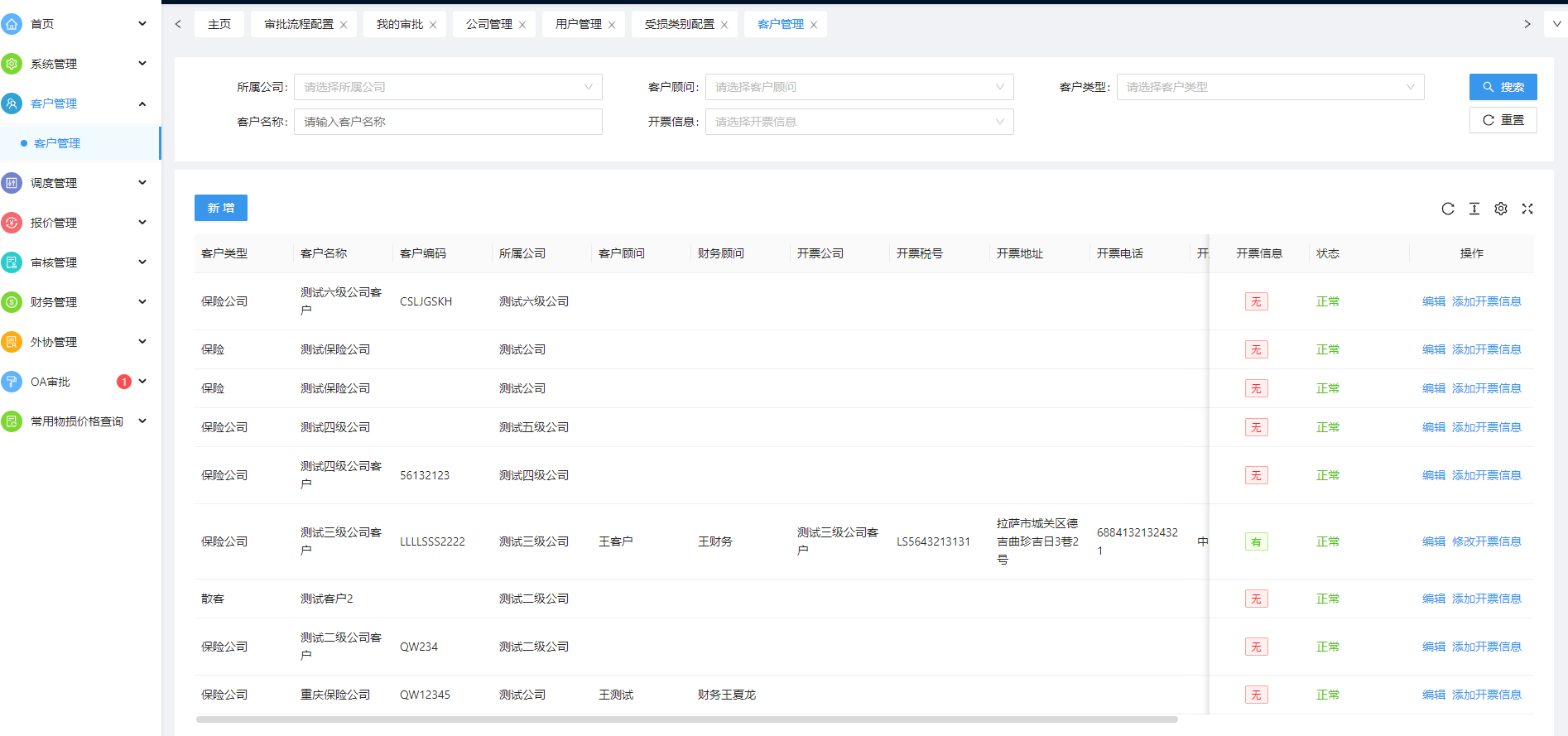Switch to the 主页 tab
The image size is (1568, 736).
coord(219,24)
